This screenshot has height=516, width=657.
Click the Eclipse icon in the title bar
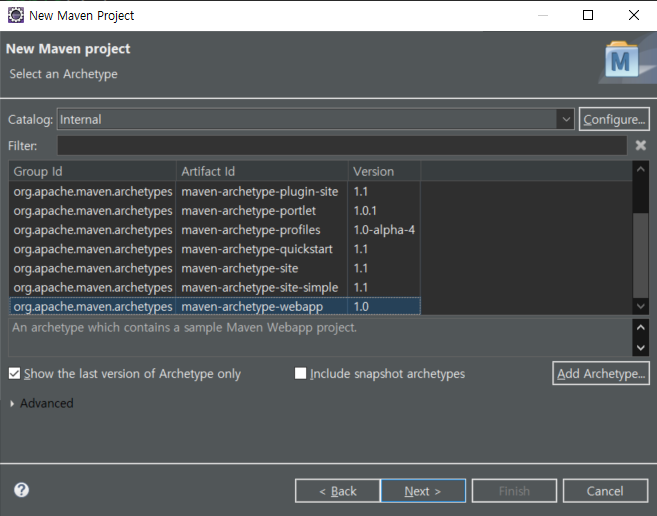[16, 15]
